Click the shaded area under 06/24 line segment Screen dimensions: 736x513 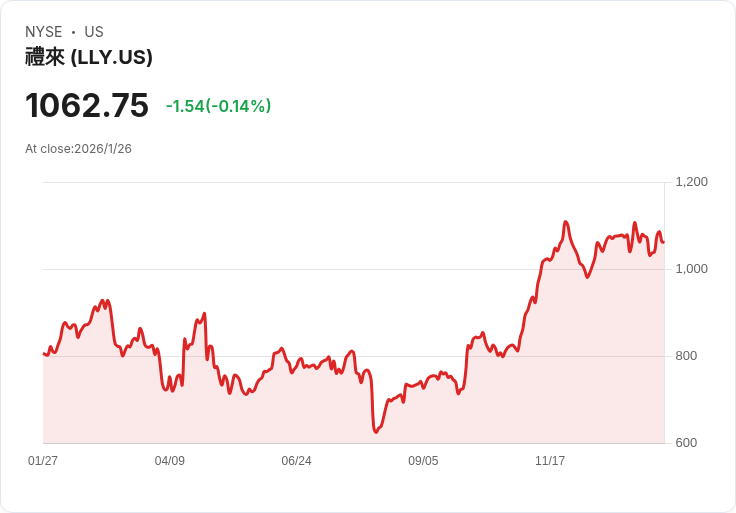296,405
